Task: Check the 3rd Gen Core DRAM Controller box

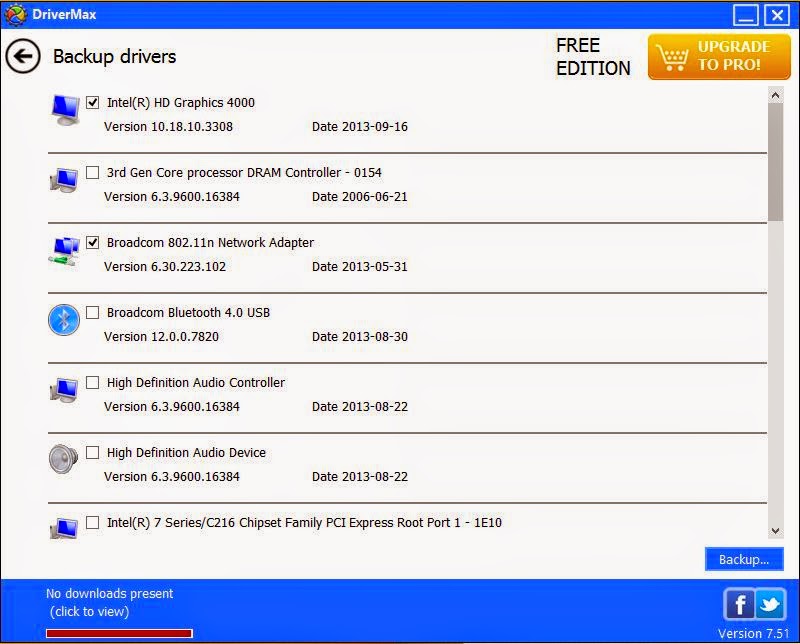Action: click(92, 172)
